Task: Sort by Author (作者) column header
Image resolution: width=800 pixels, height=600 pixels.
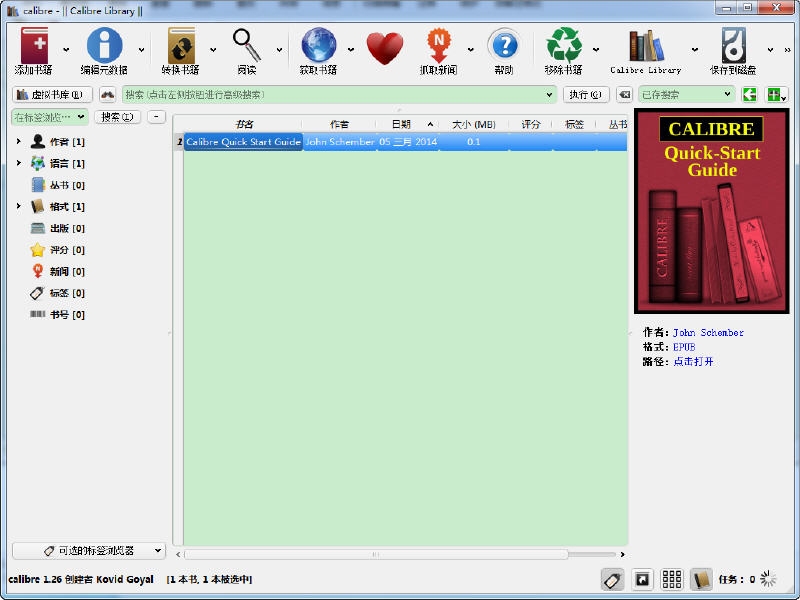Action: (x=339, y=124)
